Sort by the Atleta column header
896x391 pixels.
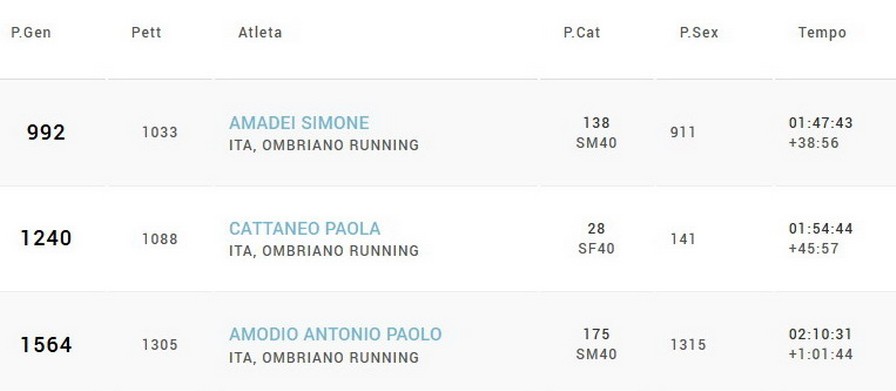pos(260,33)
